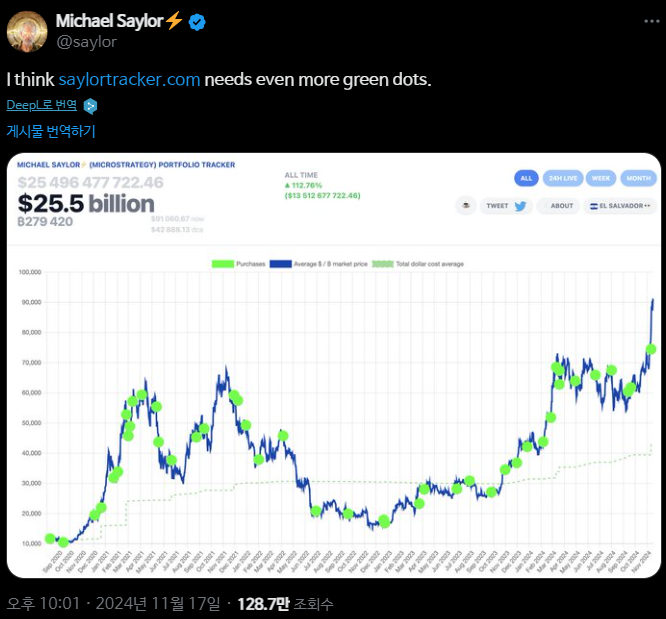The height and width of the screenshot is (619, 666).
Task: Open the saylortracker.com link
Action: point(129,79)
